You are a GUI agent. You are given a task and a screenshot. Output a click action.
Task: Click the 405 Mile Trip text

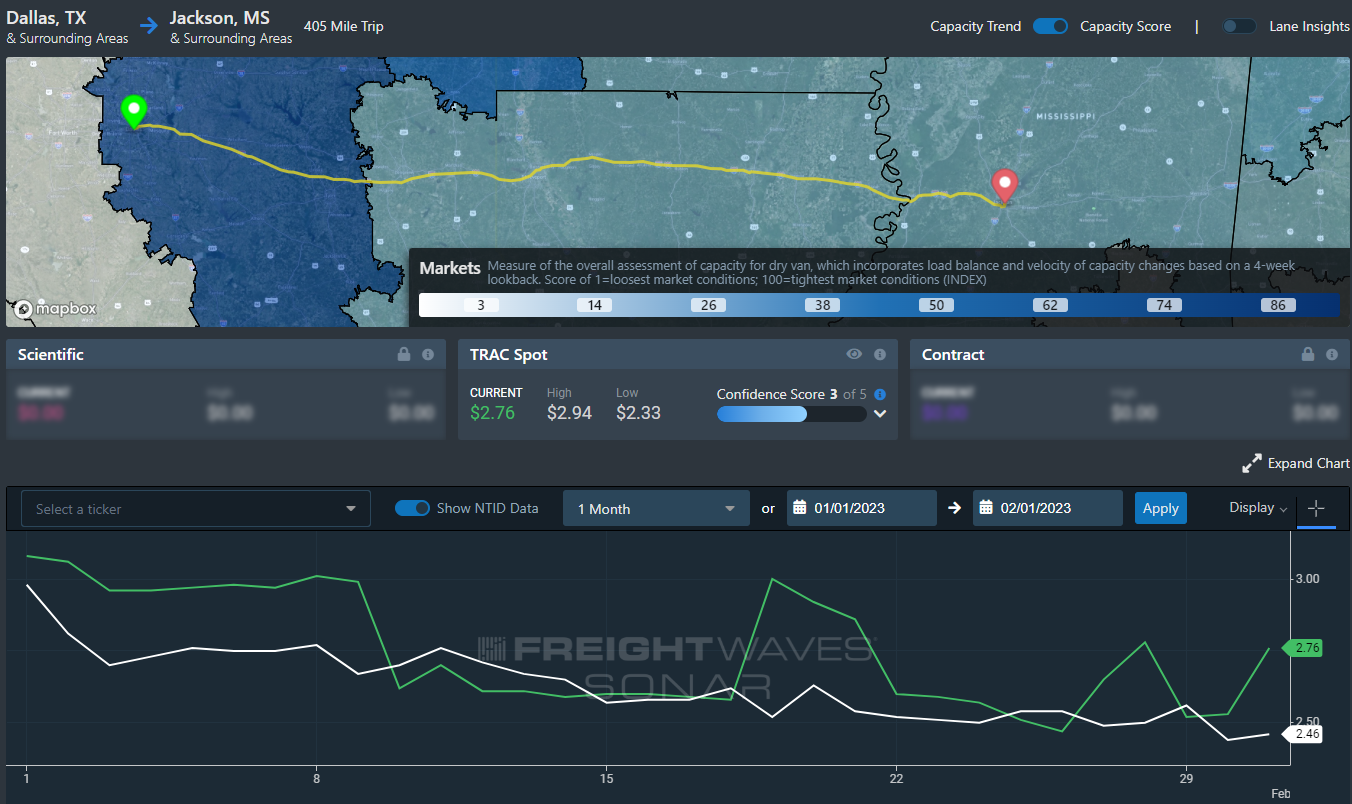pos(343,27)
